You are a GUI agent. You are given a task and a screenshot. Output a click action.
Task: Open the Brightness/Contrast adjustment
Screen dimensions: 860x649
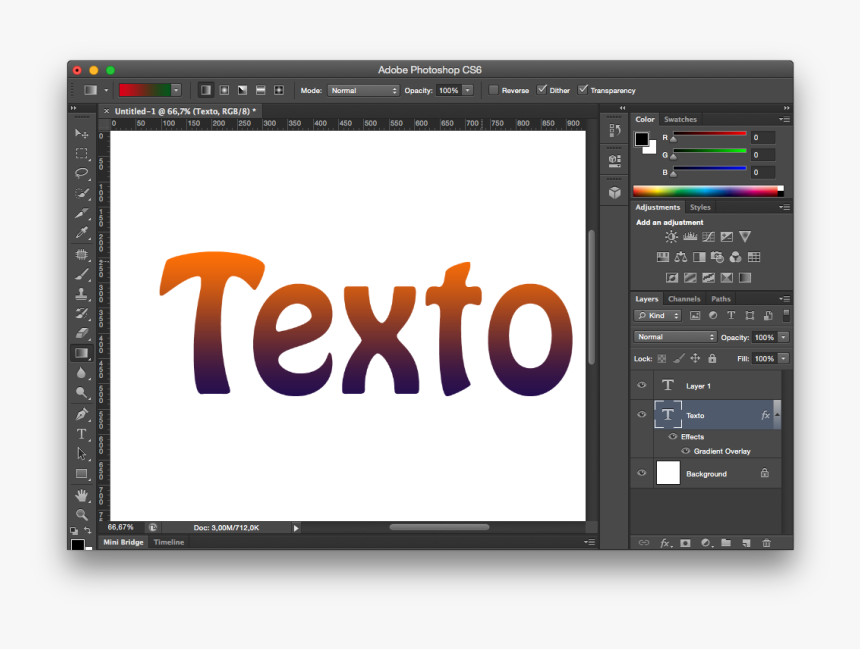(x=670, y=236)
